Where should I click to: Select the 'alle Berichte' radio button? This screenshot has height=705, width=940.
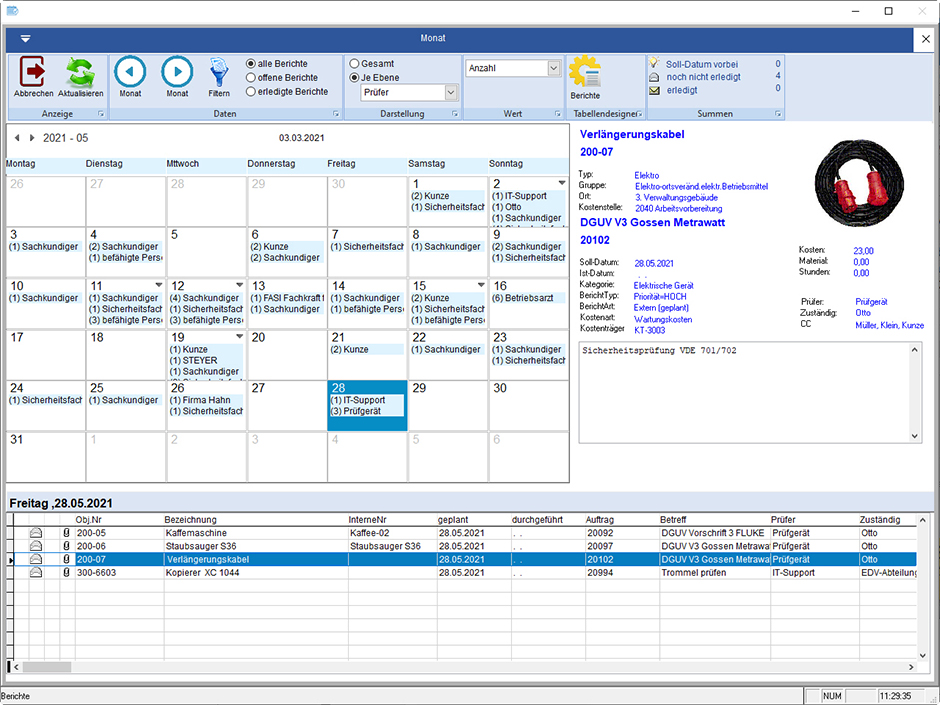pyautogui.click(x=251, y=64)
